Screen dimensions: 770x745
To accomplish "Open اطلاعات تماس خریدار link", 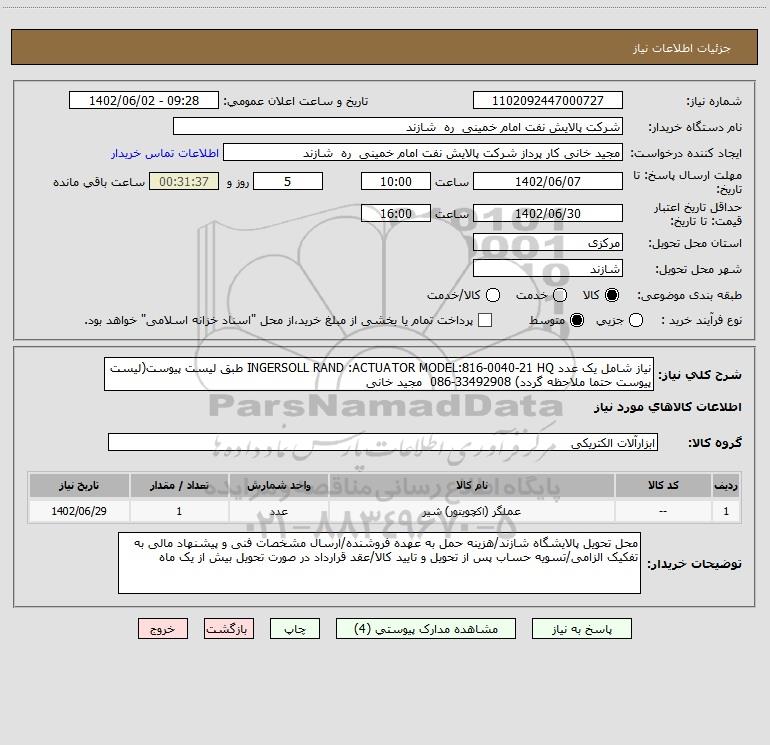I will click(x=165, y=153).
